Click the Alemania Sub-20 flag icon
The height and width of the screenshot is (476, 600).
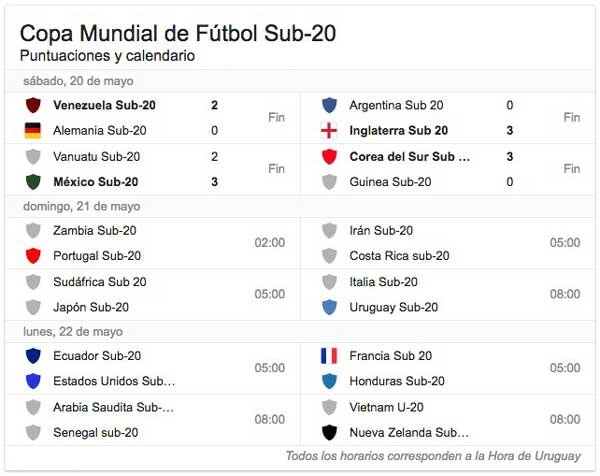pyautogui.click(x=33, y=130)
